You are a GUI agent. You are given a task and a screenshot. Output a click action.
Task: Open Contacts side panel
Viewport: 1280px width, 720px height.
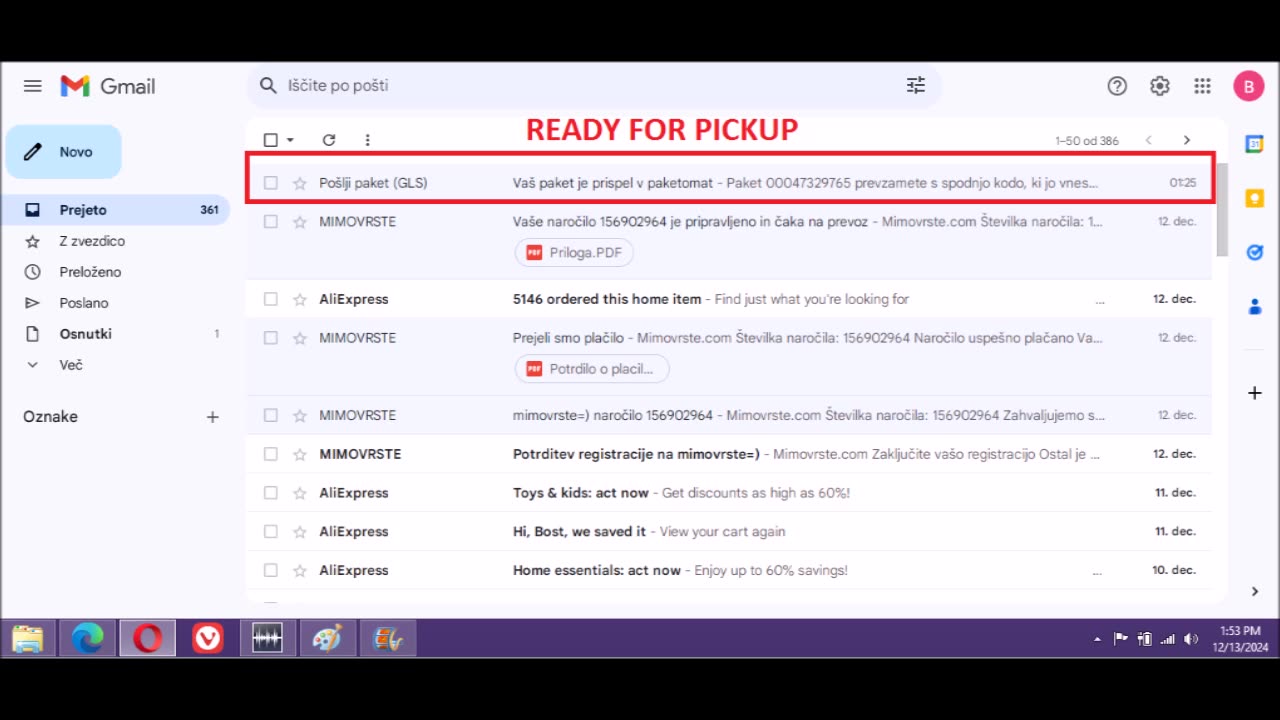(x=1254, y=307)
